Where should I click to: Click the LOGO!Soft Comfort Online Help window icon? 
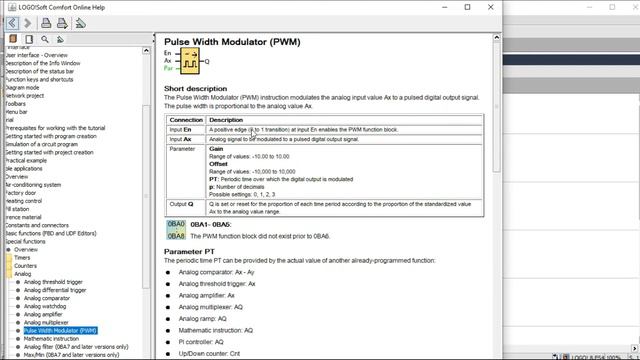point(12,7)
